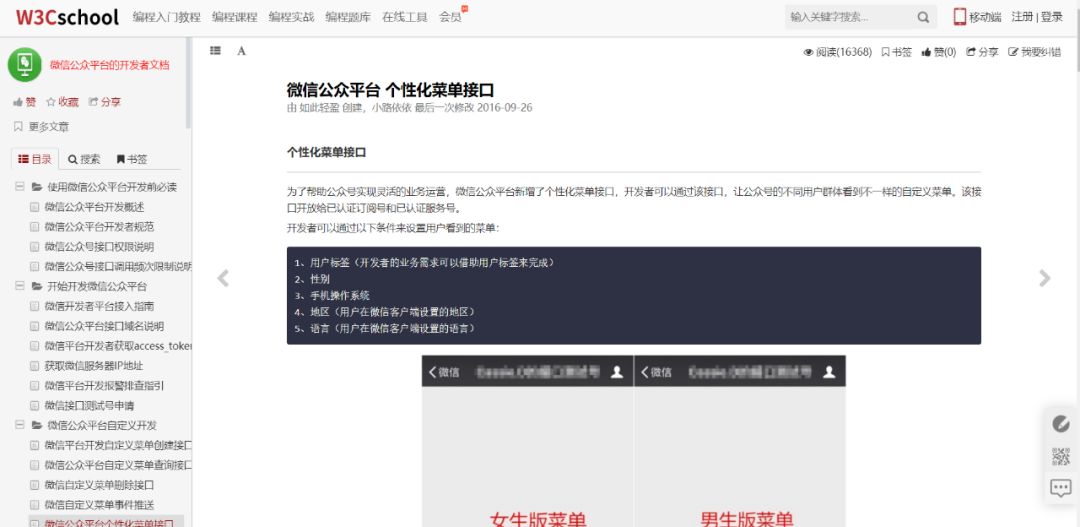Click the search magnifier icon in header
Image resolution: width=1080 pixels, height=527 pixels.
[x=922, y=17]
